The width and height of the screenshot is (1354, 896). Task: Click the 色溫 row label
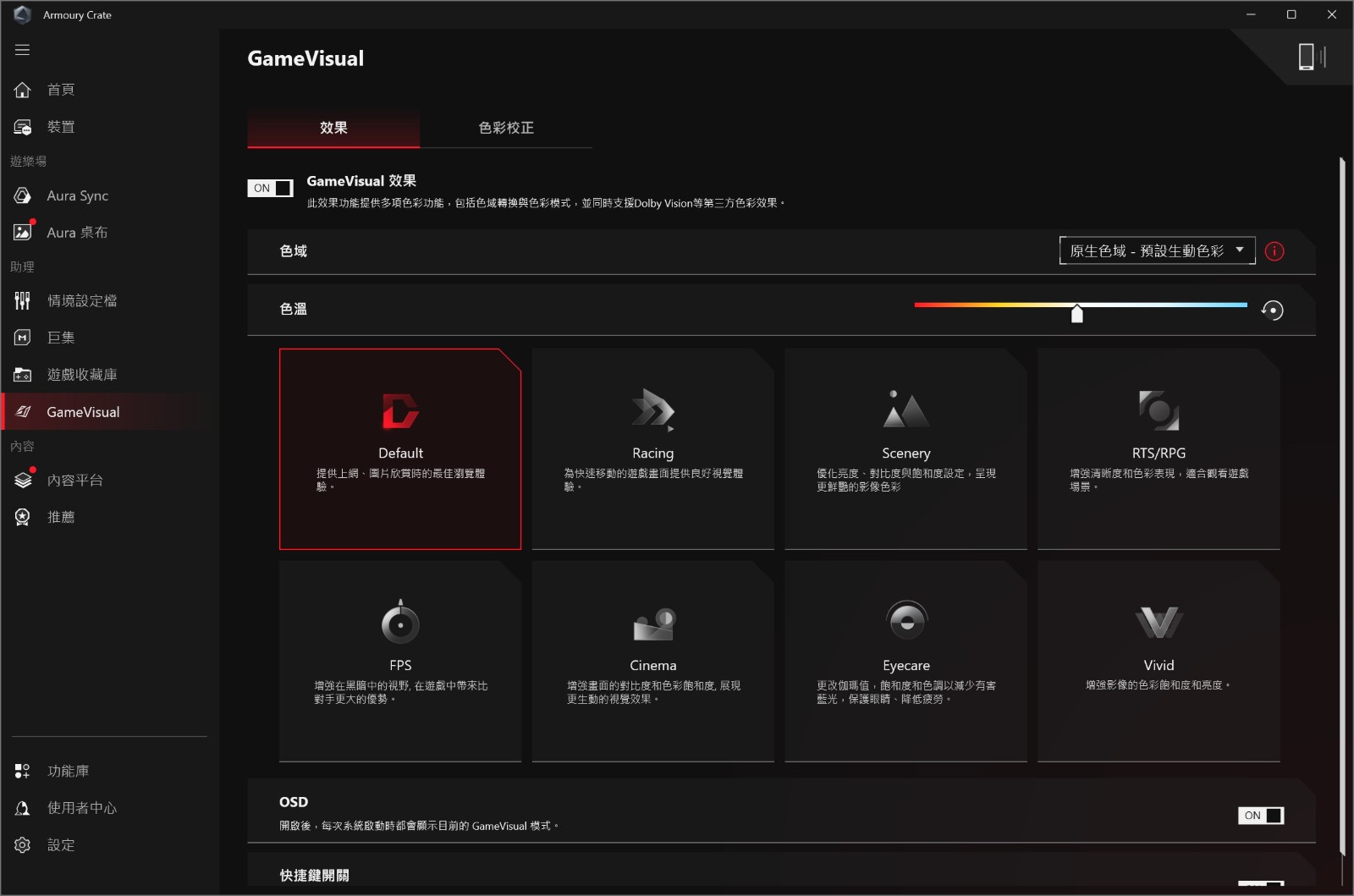click(294, 310)
